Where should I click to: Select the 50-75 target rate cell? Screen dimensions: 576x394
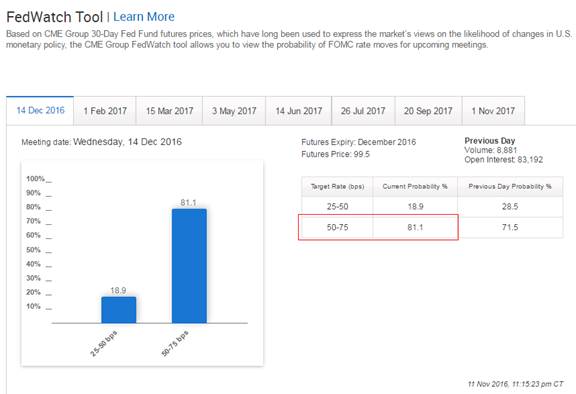pyautogui.click(x=337, y=227)
